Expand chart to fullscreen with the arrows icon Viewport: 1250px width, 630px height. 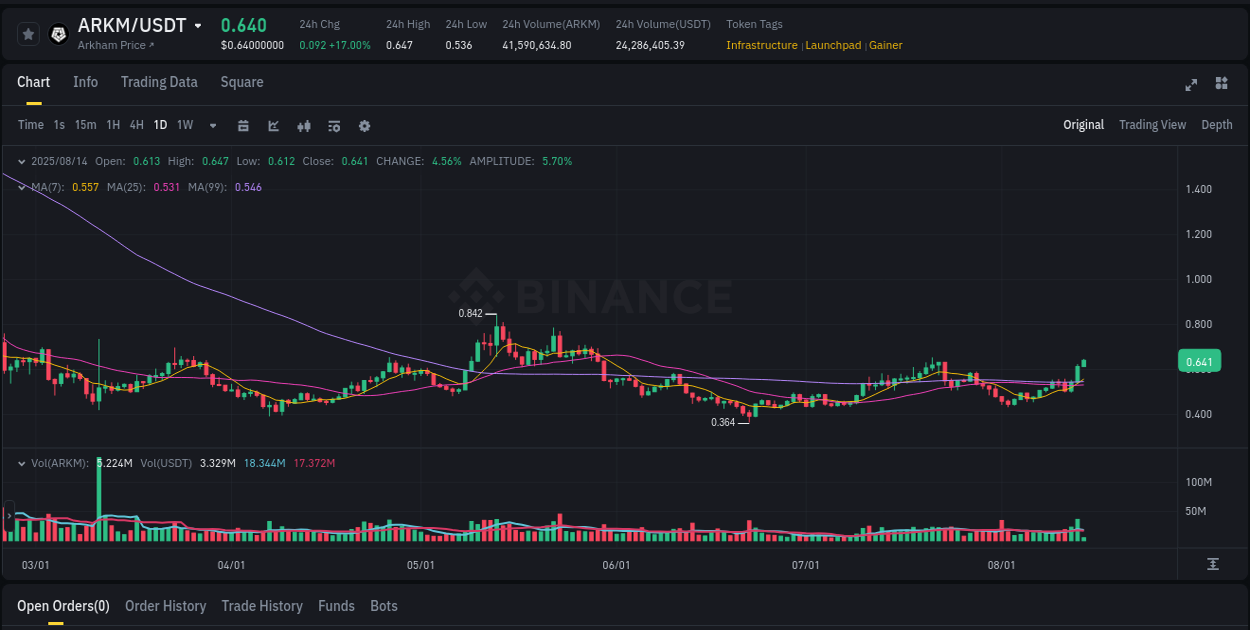(1191, 85)
